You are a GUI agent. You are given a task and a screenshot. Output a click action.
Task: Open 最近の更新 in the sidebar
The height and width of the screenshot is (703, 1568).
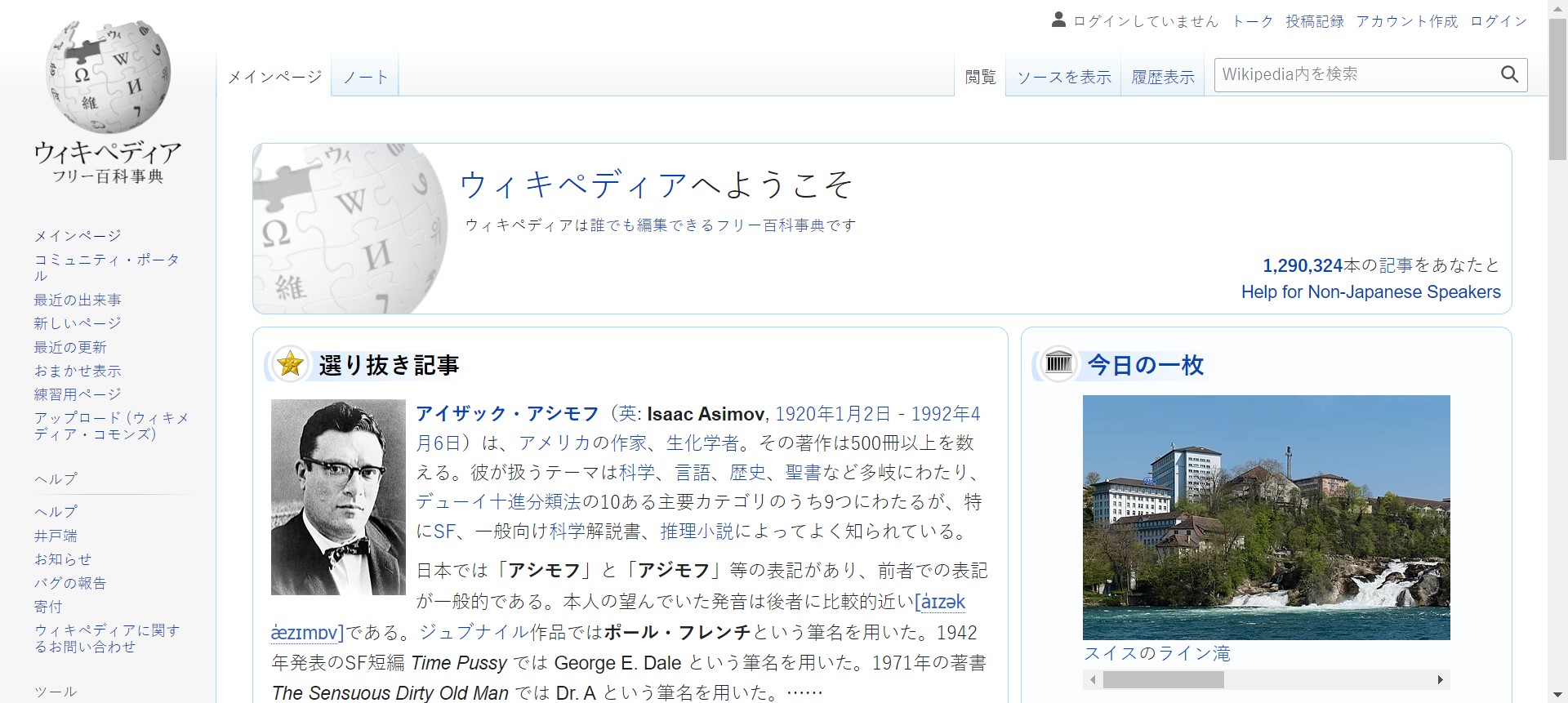pyautogui.click(x=70, y=347)
